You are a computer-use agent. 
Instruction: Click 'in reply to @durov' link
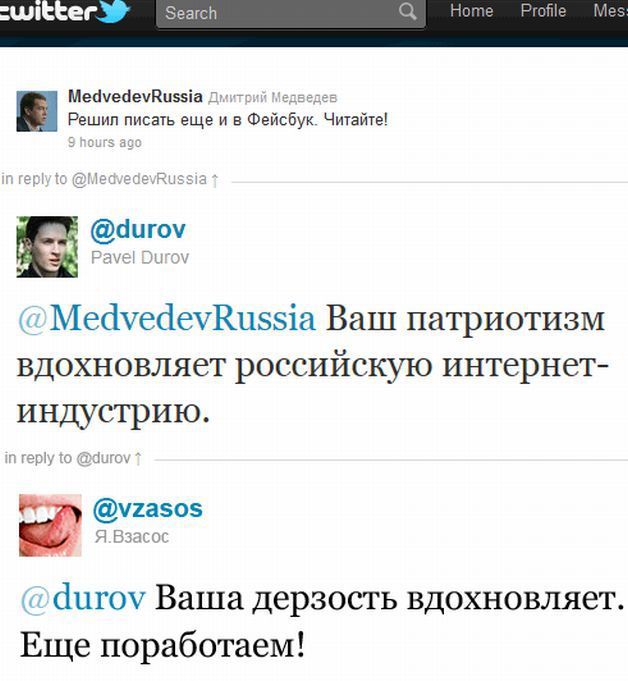pyautogui.click(x=67, y=458)
